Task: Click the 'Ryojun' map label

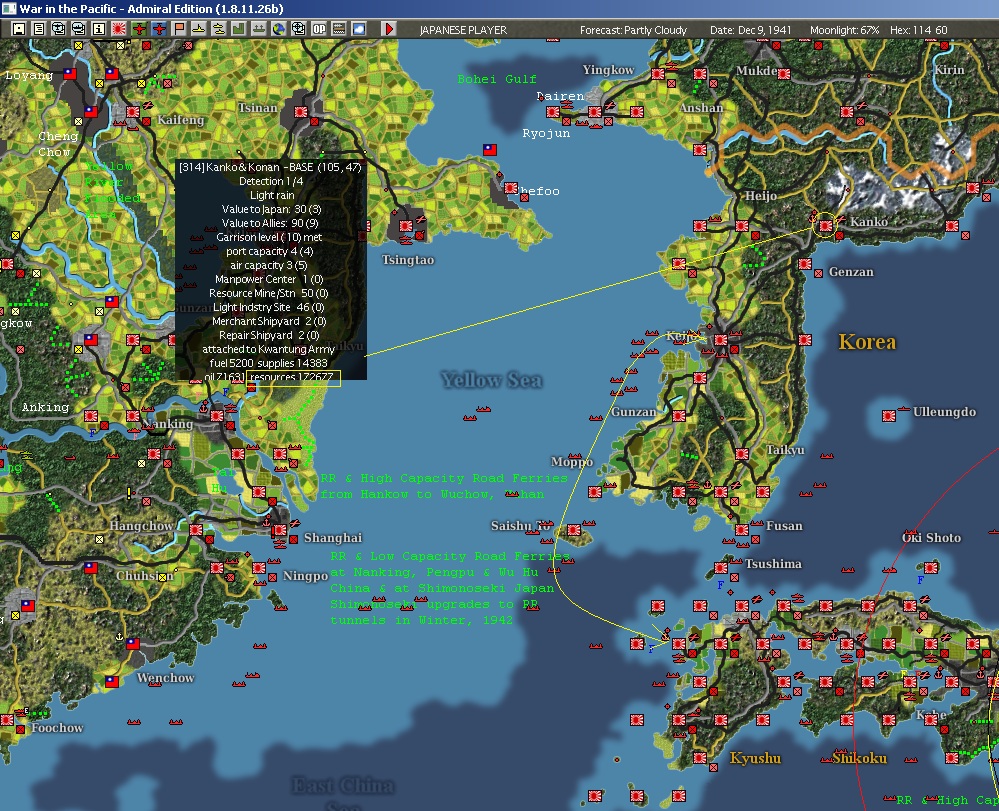Action: pyautogui.click(x=546, y=133)
